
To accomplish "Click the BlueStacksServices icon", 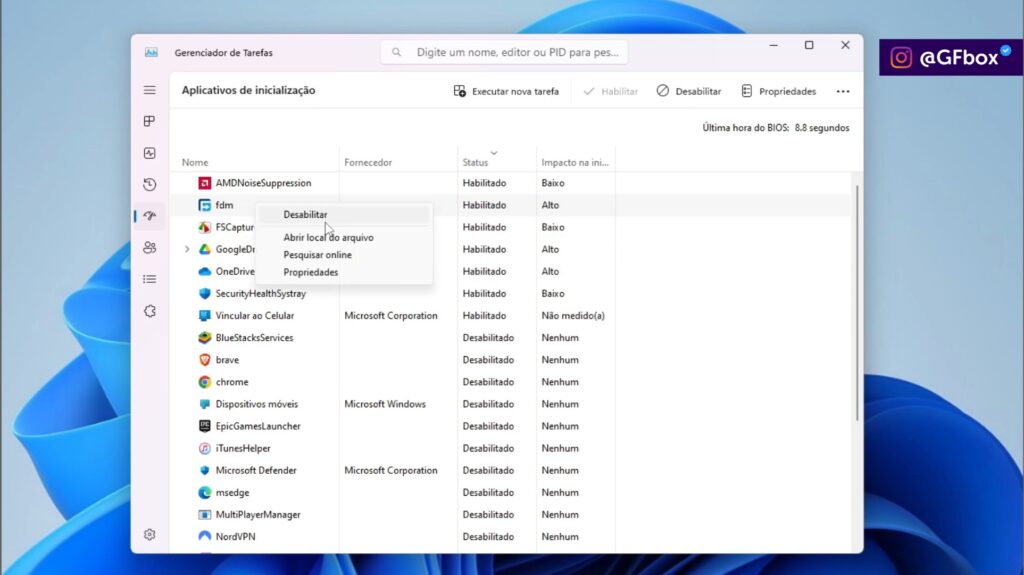I will 204,338.
